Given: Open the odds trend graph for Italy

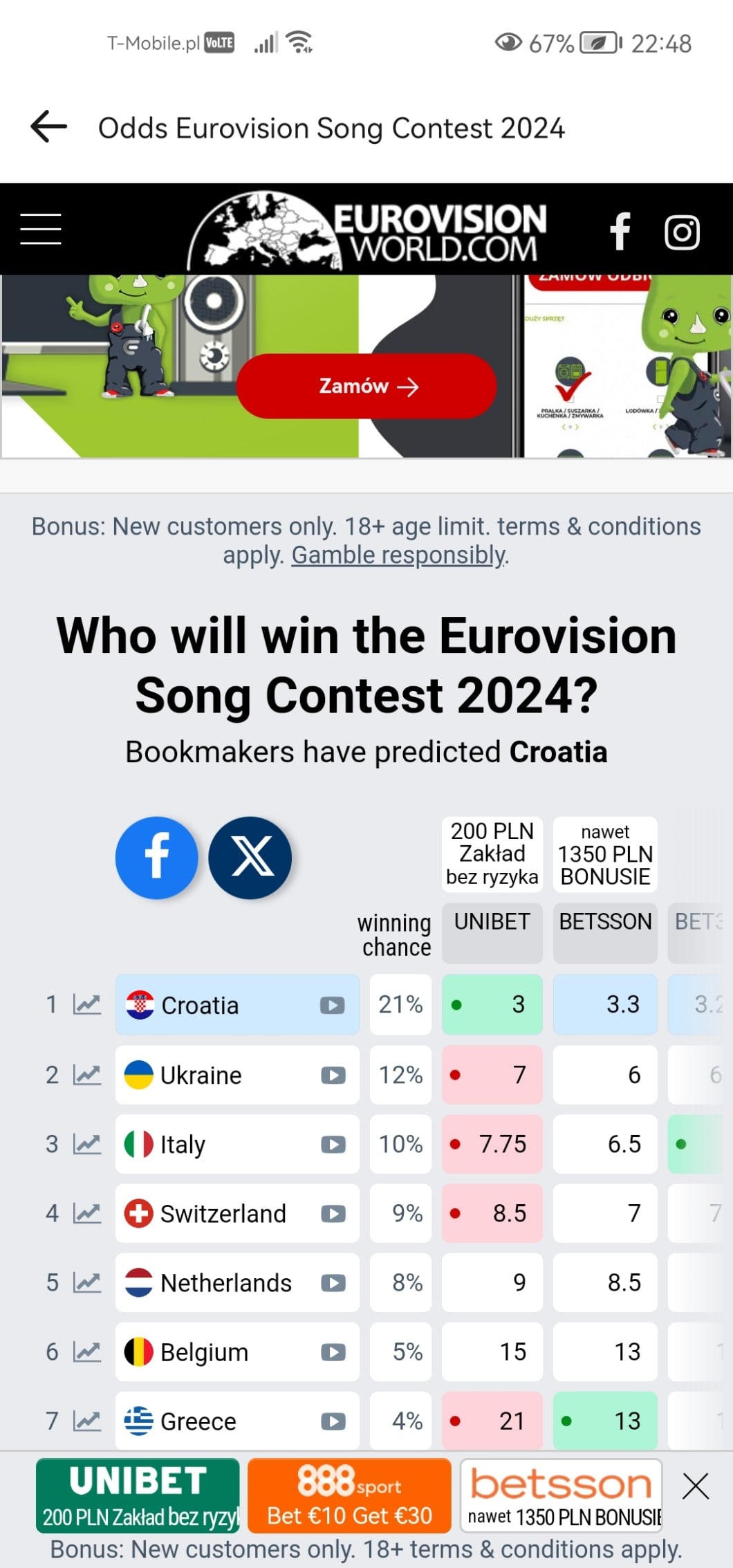Looking at the screenshot, I should click(87, 1144).
